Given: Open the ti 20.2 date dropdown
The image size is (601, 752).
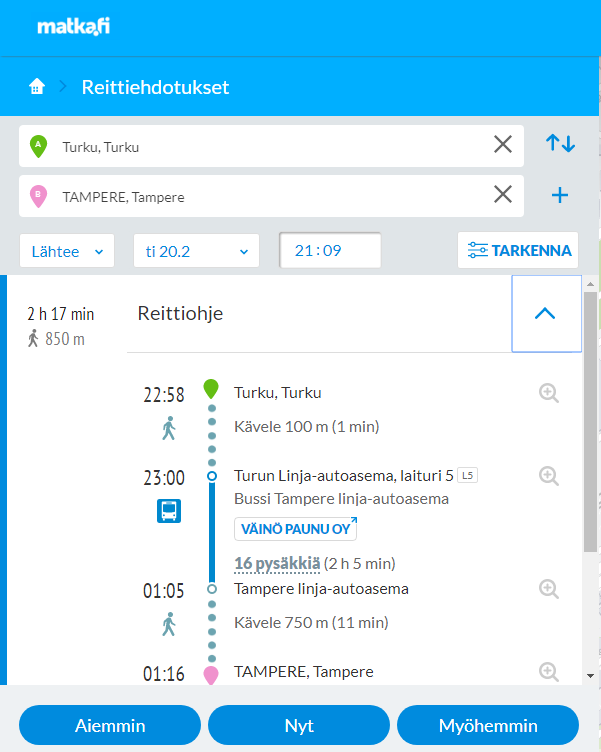Looking at the screenshot, I should pyautogui.click(x=196, y=251).
